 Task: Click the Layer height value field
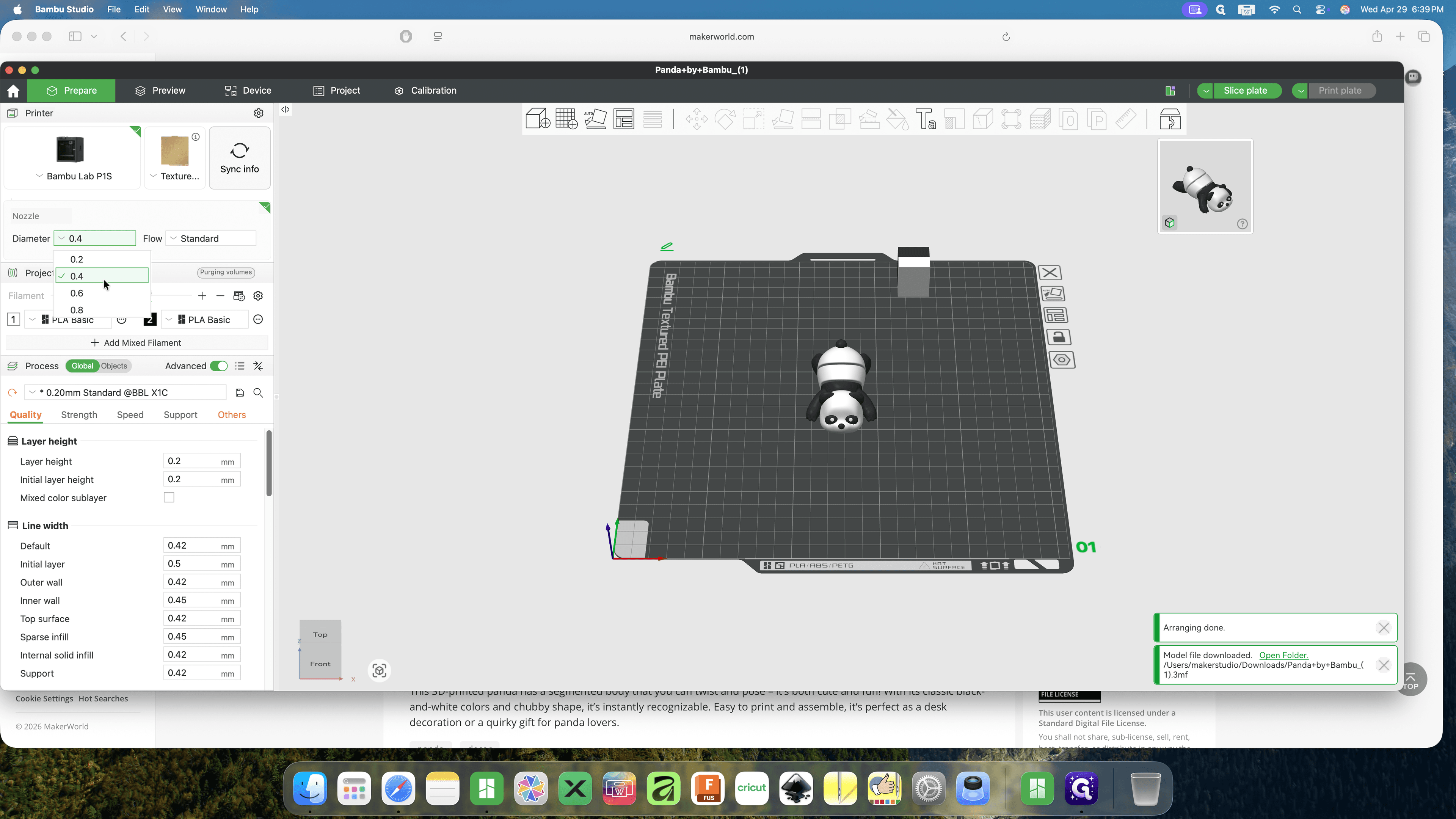click(202, 461)
